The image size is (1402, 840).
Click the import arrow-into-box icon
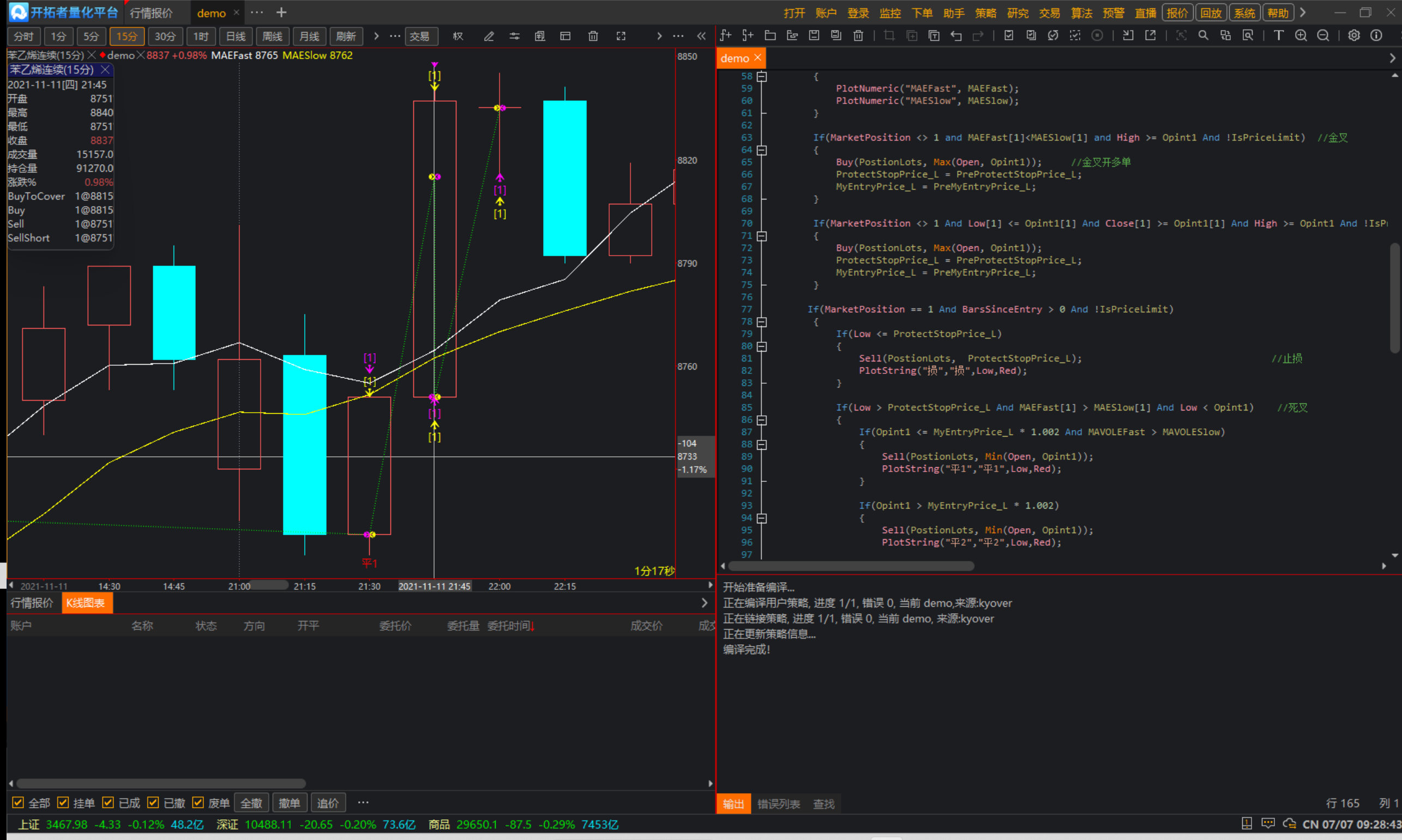pos(1128,35)
